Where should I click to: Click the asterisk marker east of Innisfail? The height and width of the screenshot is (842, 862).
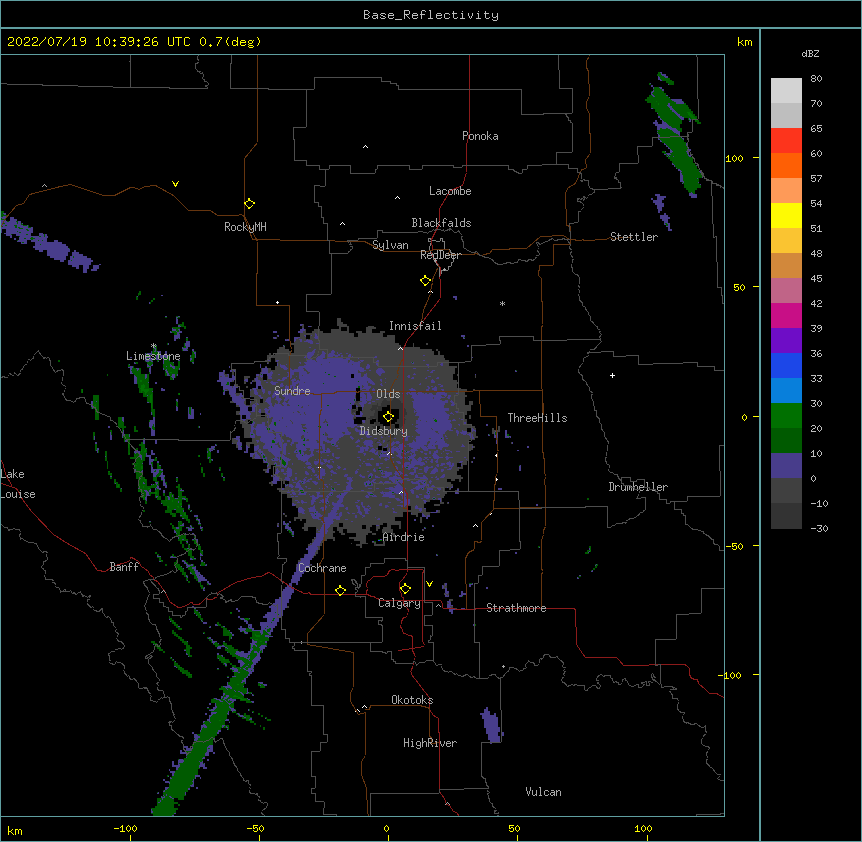tap(502, 303)
